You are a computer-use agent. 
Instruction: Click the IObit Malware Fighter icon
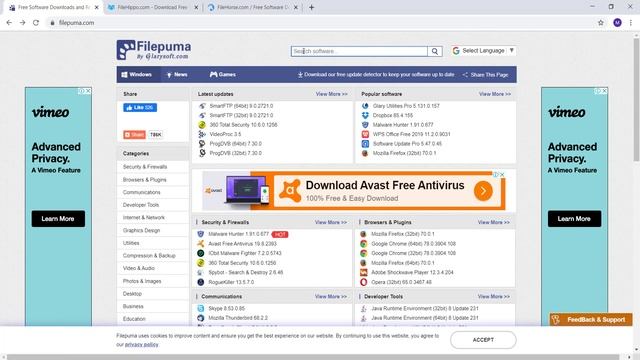click(200, 253)
